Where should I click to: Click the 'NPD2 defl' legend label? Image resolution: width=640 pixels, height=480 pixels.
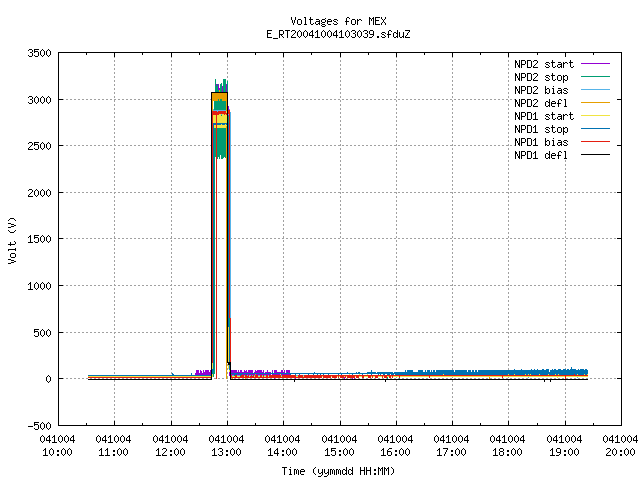541,103
